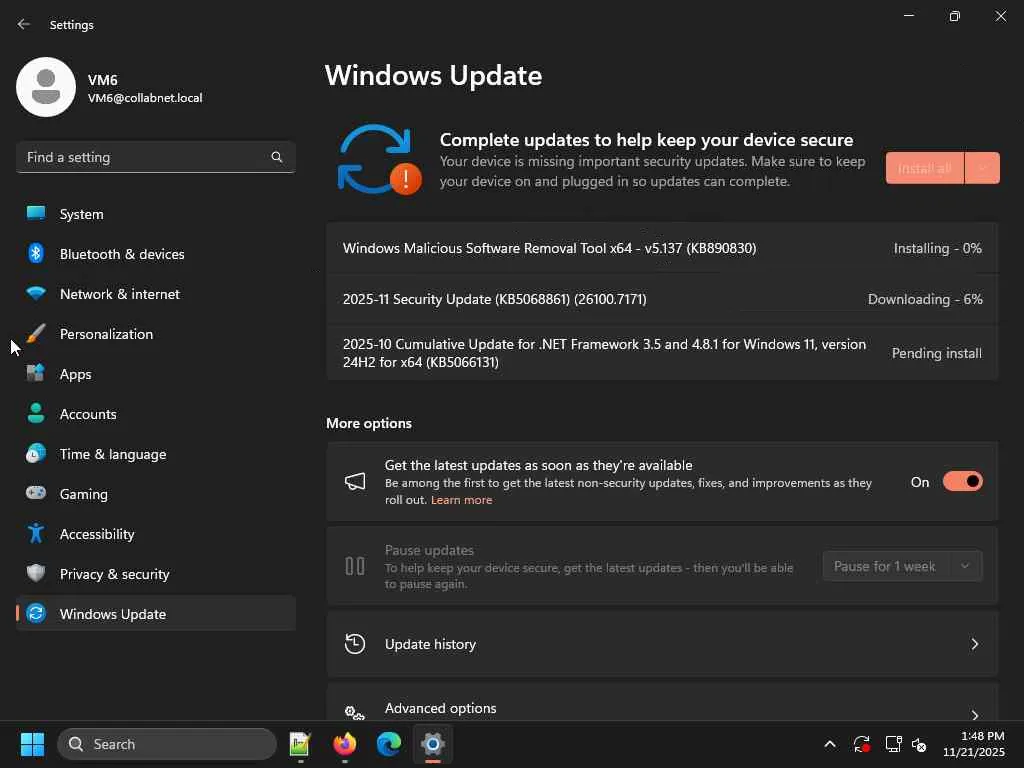
Task: Click the taskbar clock showing 1:48 PM
Action: [x=974, y=744]
